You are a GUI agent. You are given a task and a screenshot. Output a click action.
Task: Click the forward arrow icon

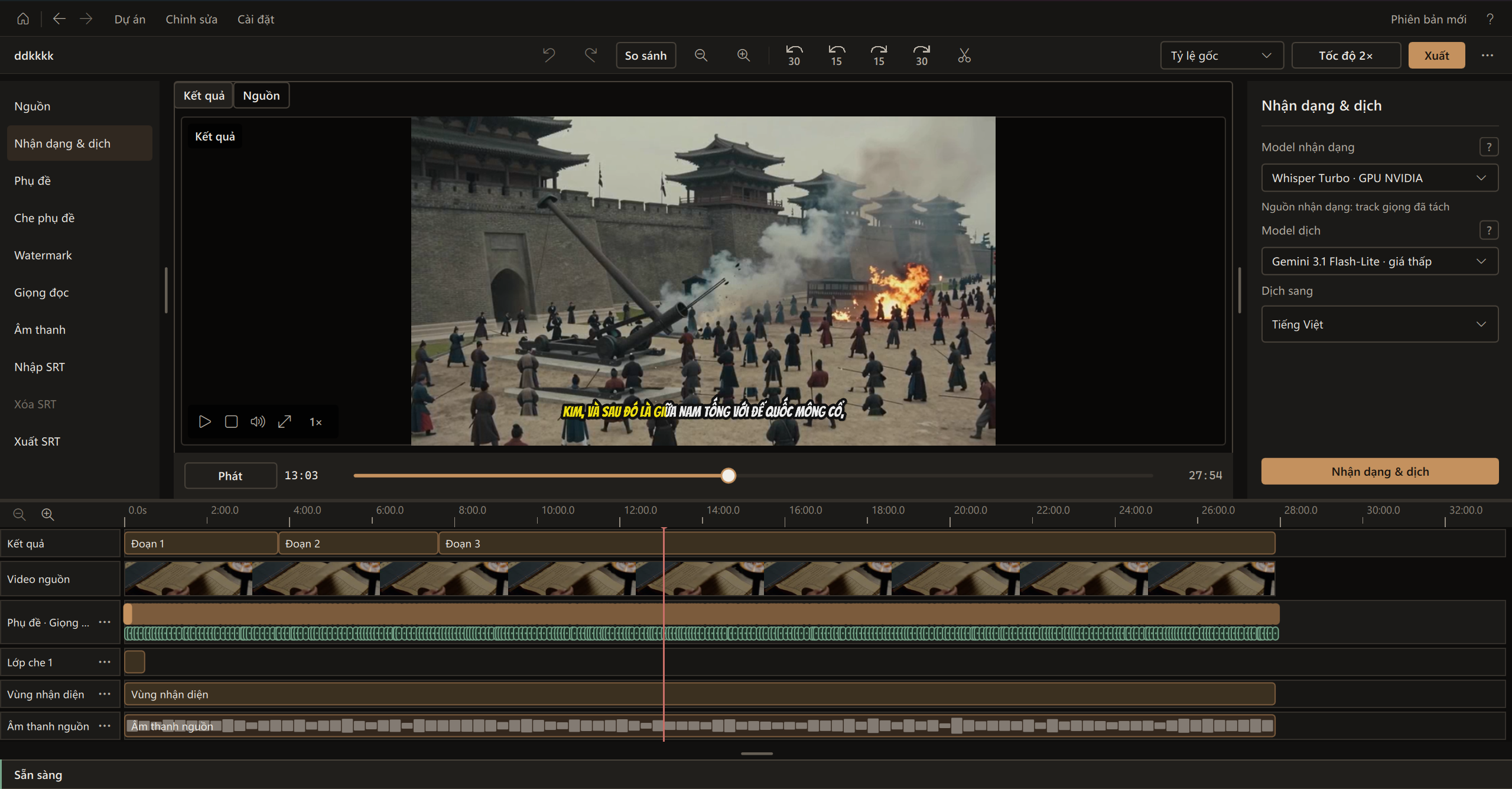pos(86,19)
